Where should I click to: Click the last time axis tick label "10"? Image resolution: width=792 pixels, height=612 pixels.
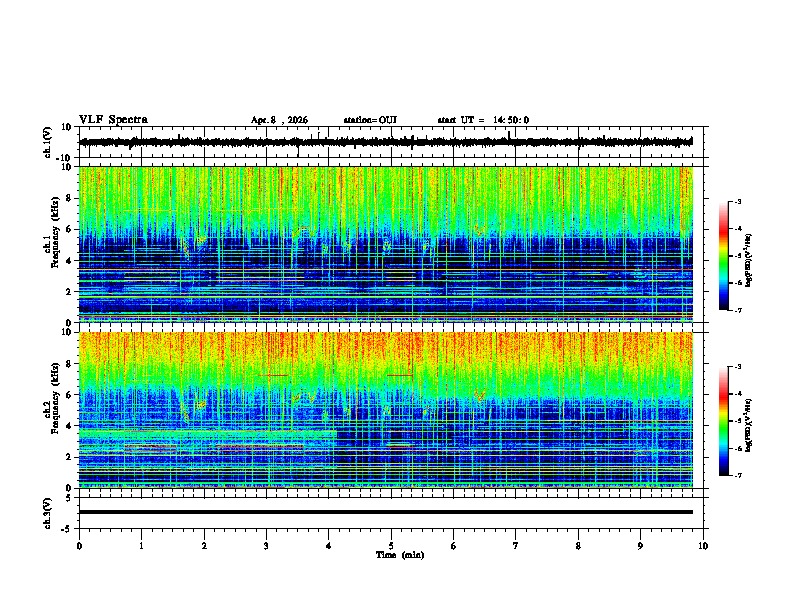click(703, 546)
